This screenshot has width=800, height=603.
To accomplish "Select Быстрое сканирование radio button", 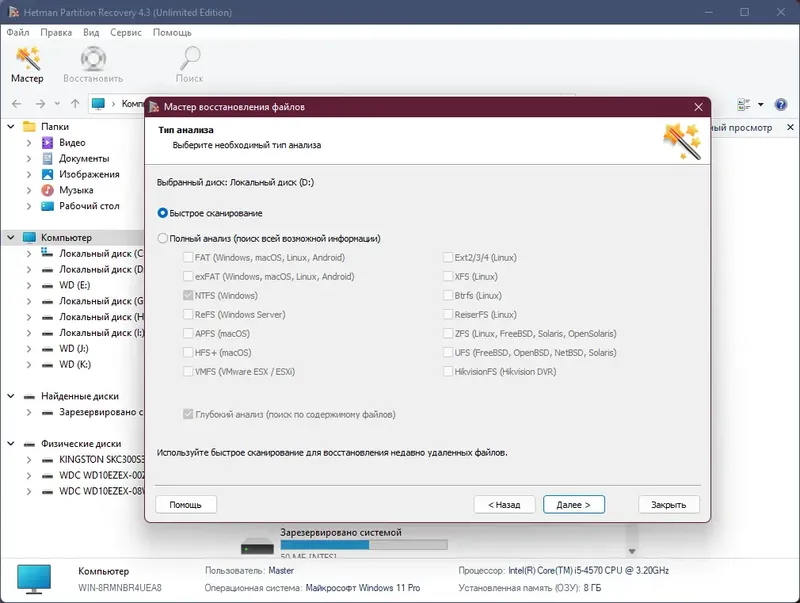I will coord(161,213).
